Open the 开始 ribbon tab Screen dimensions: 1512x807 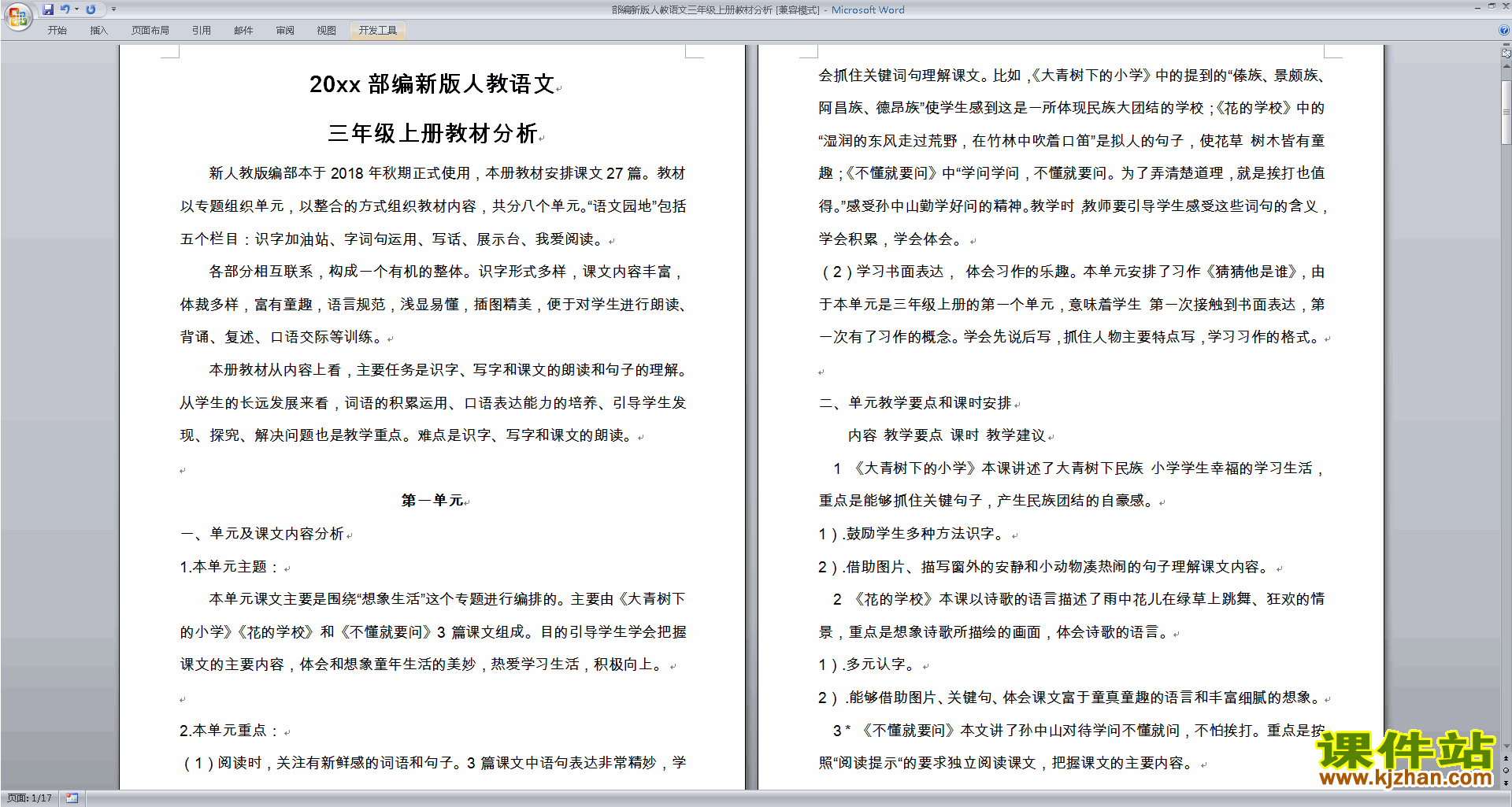(57, 31)
